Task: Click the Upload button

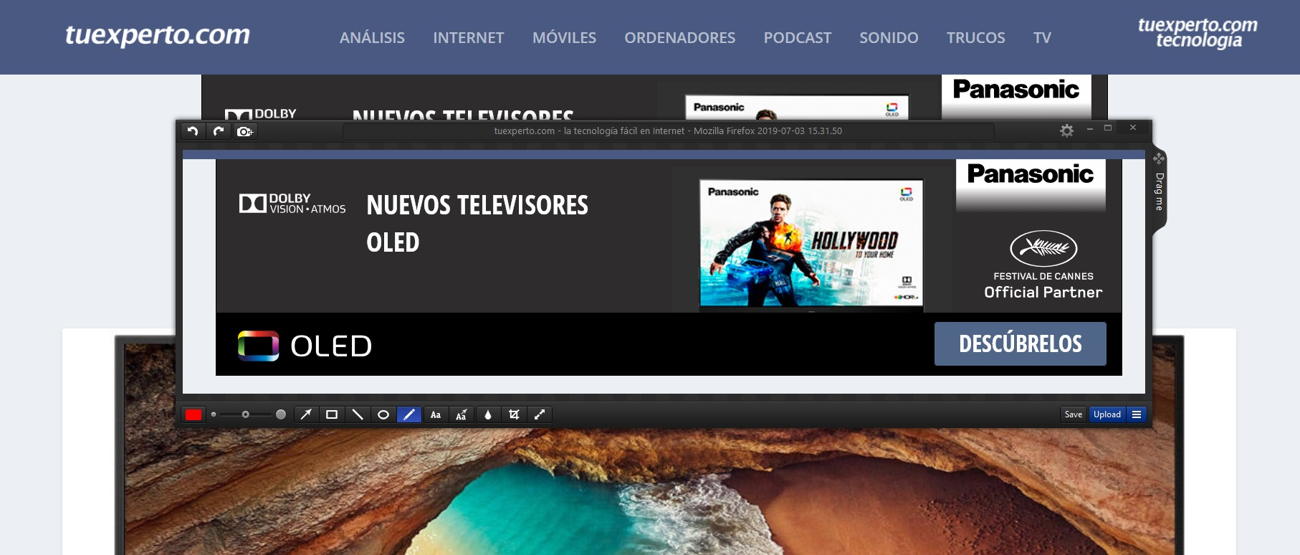Action: 1107,415
